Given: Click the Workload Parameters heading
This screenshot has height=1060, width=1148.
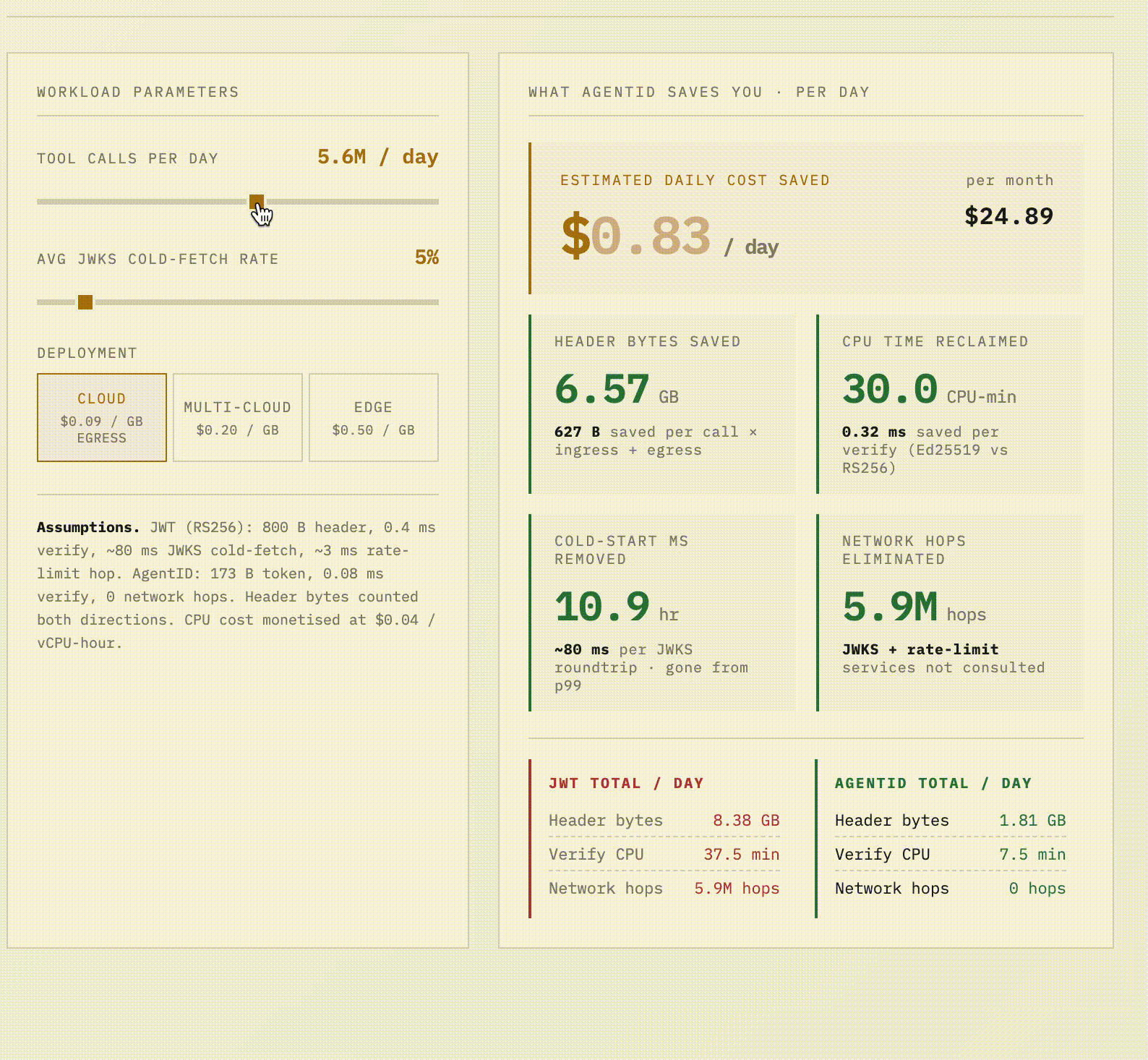Looking at the screenshot, I should pyautogui.click(x=138, y=92).
